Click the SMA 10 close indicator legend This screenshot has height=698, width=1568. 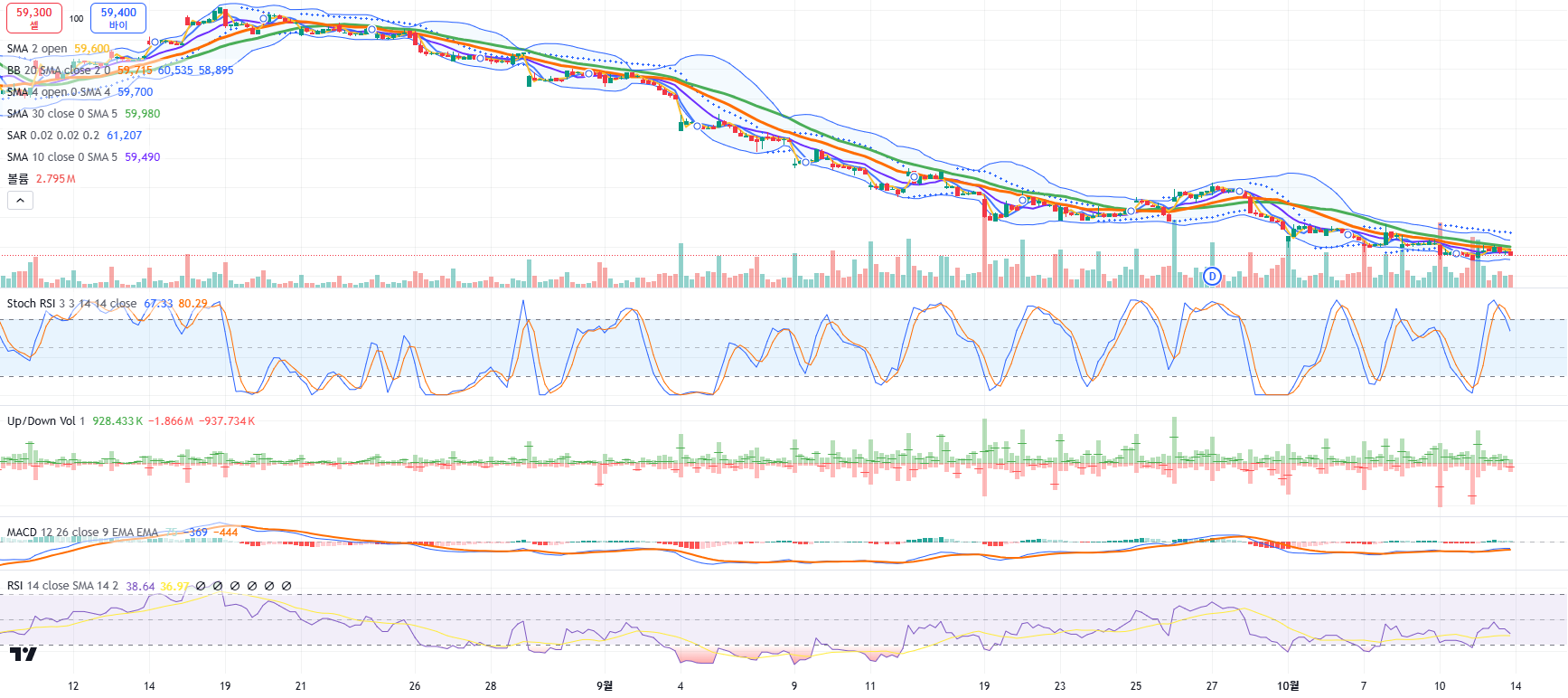pos(61,157)
